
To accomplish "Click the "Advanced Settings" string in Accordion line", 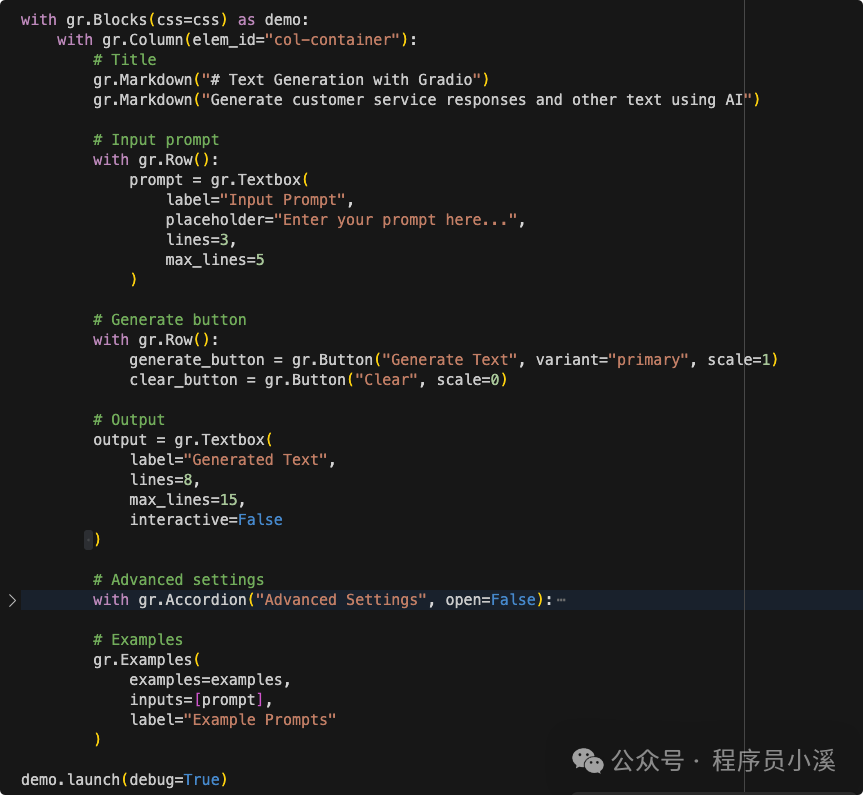I will (341, 600).
